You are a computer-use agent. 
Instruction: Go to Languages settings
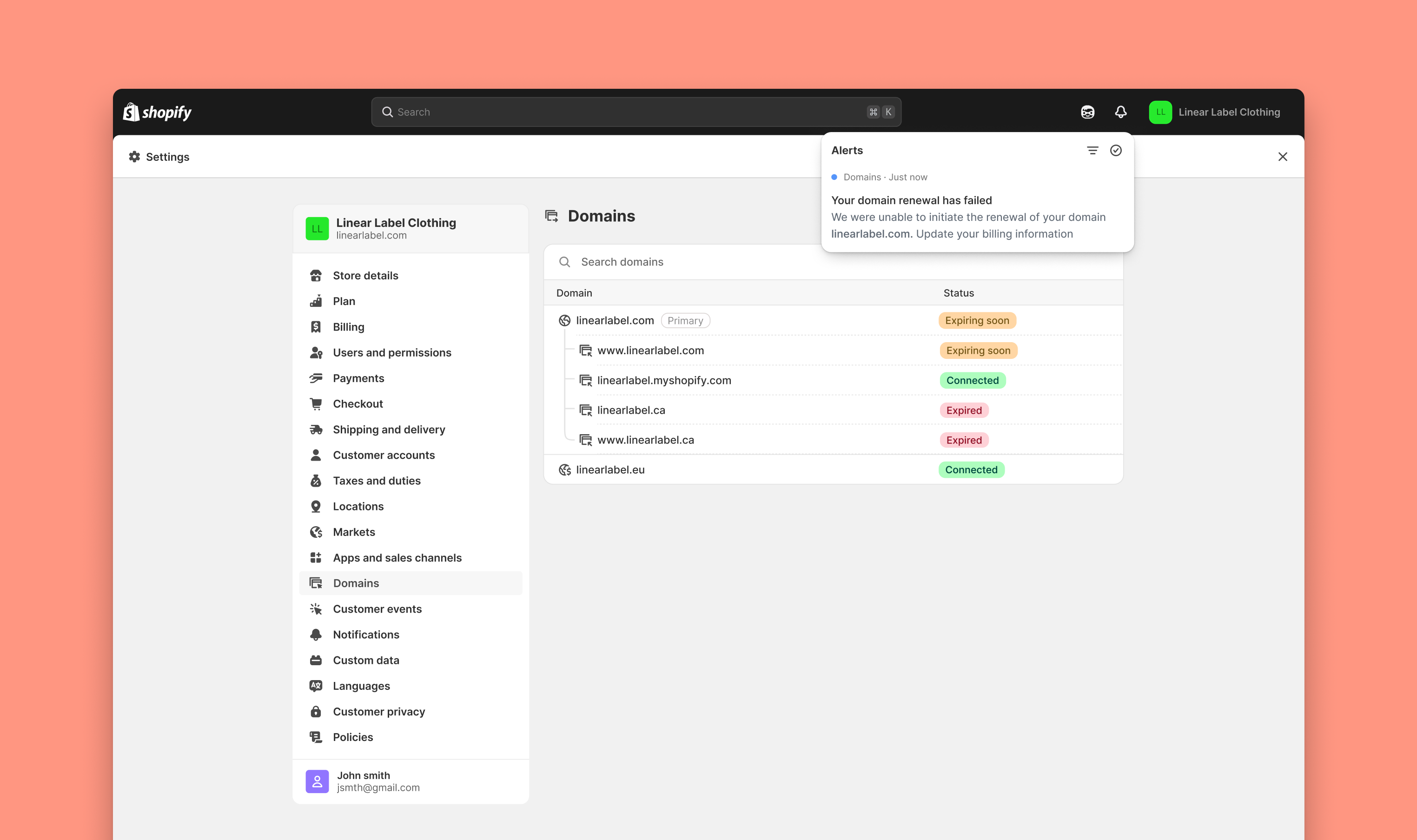411,686
